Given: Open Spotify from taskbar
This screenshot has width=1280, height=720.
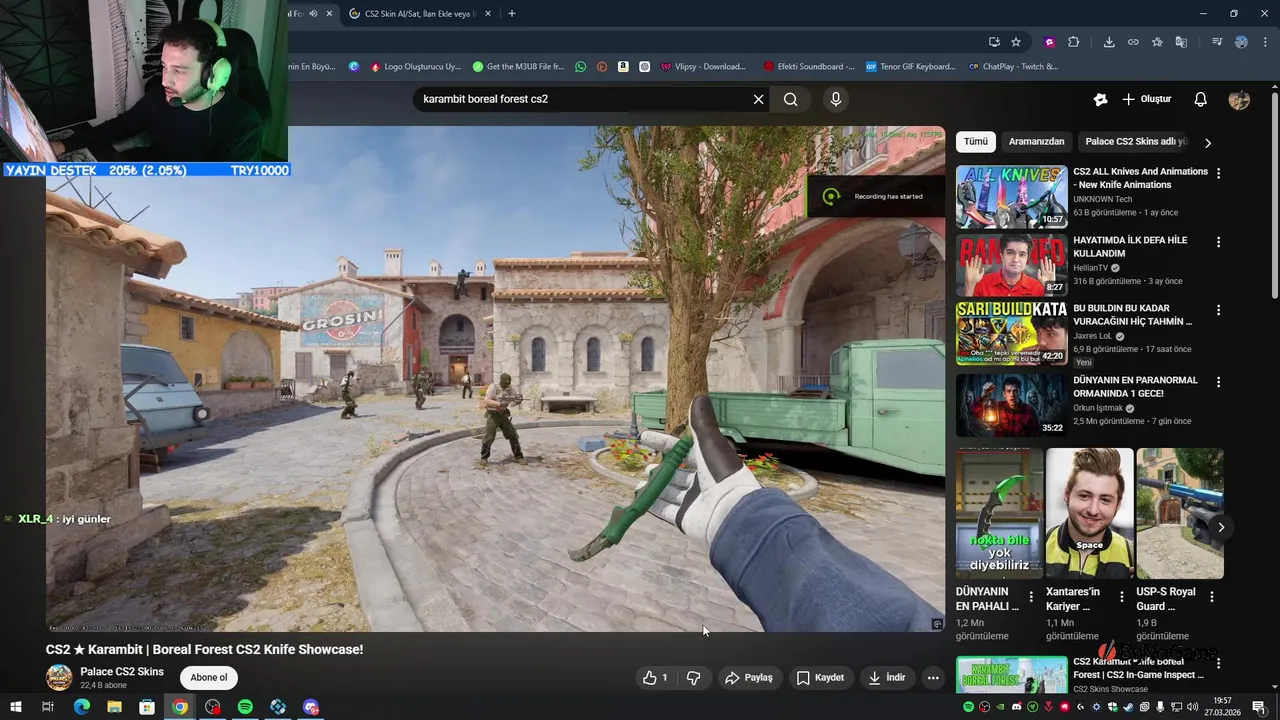Looking at the screenshot, I should click(x=245, y=707).
